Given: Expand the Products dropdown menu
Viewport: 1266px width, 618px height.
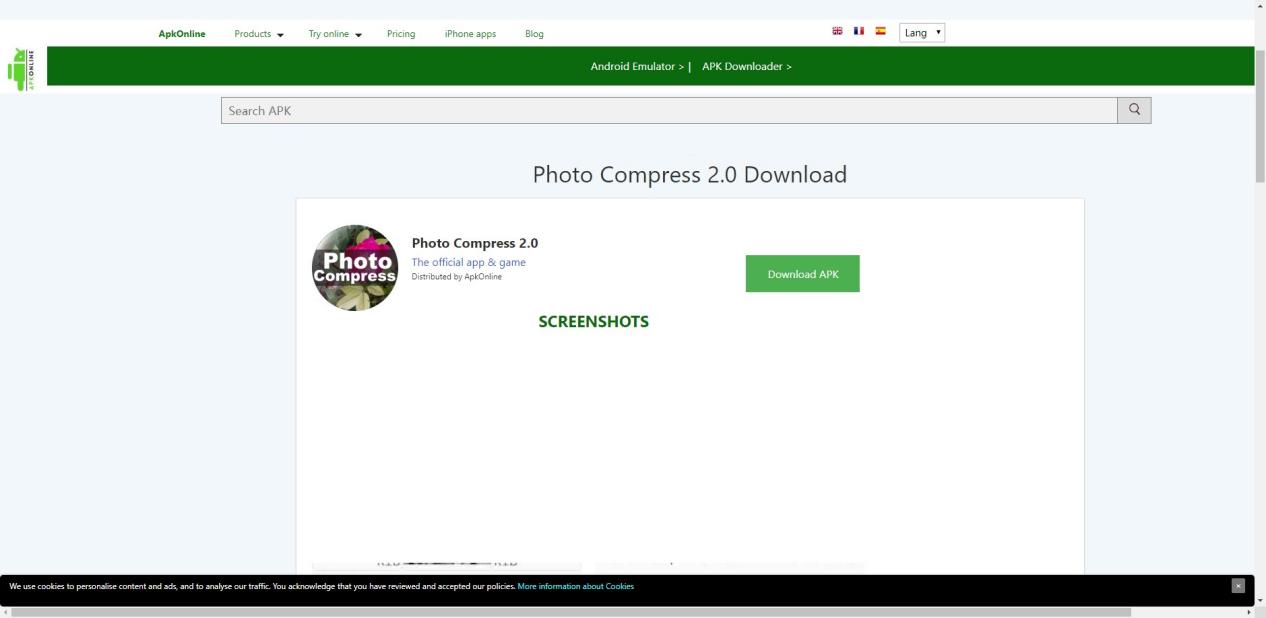Looking at the screenshot, I should click(x=259, y=34).
